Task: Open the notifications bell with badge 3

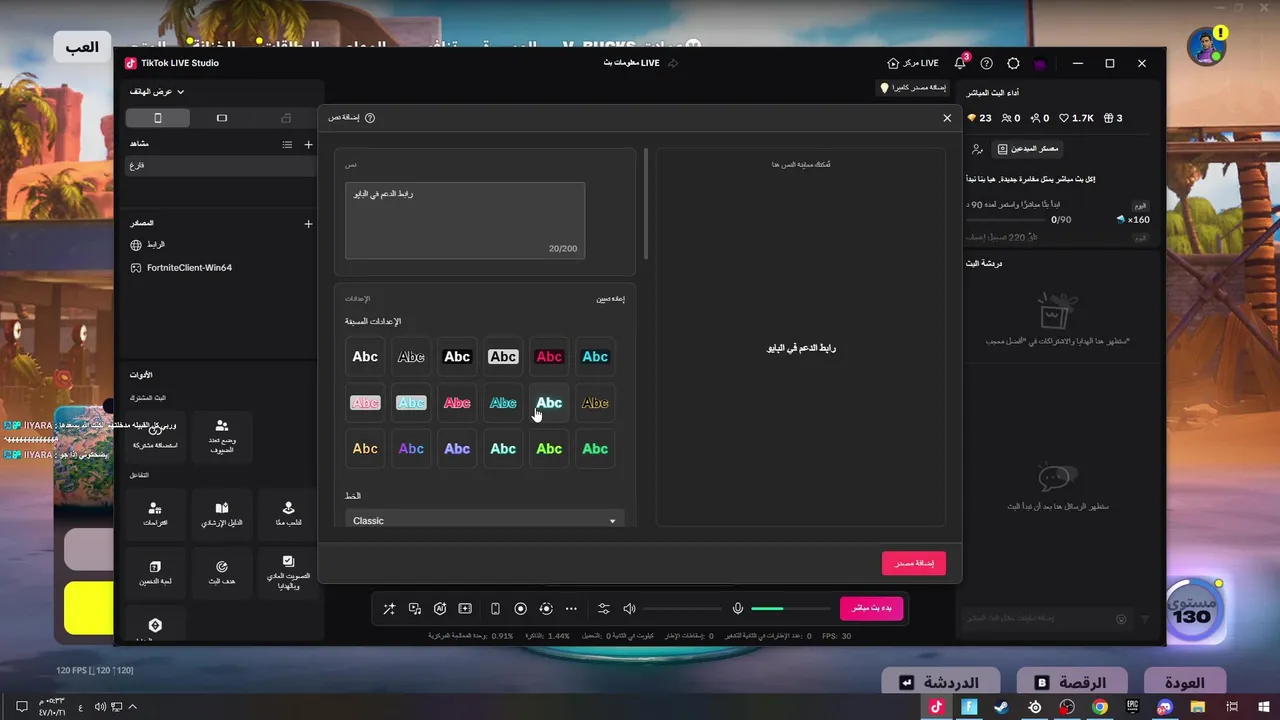Action: click(960, 63)
